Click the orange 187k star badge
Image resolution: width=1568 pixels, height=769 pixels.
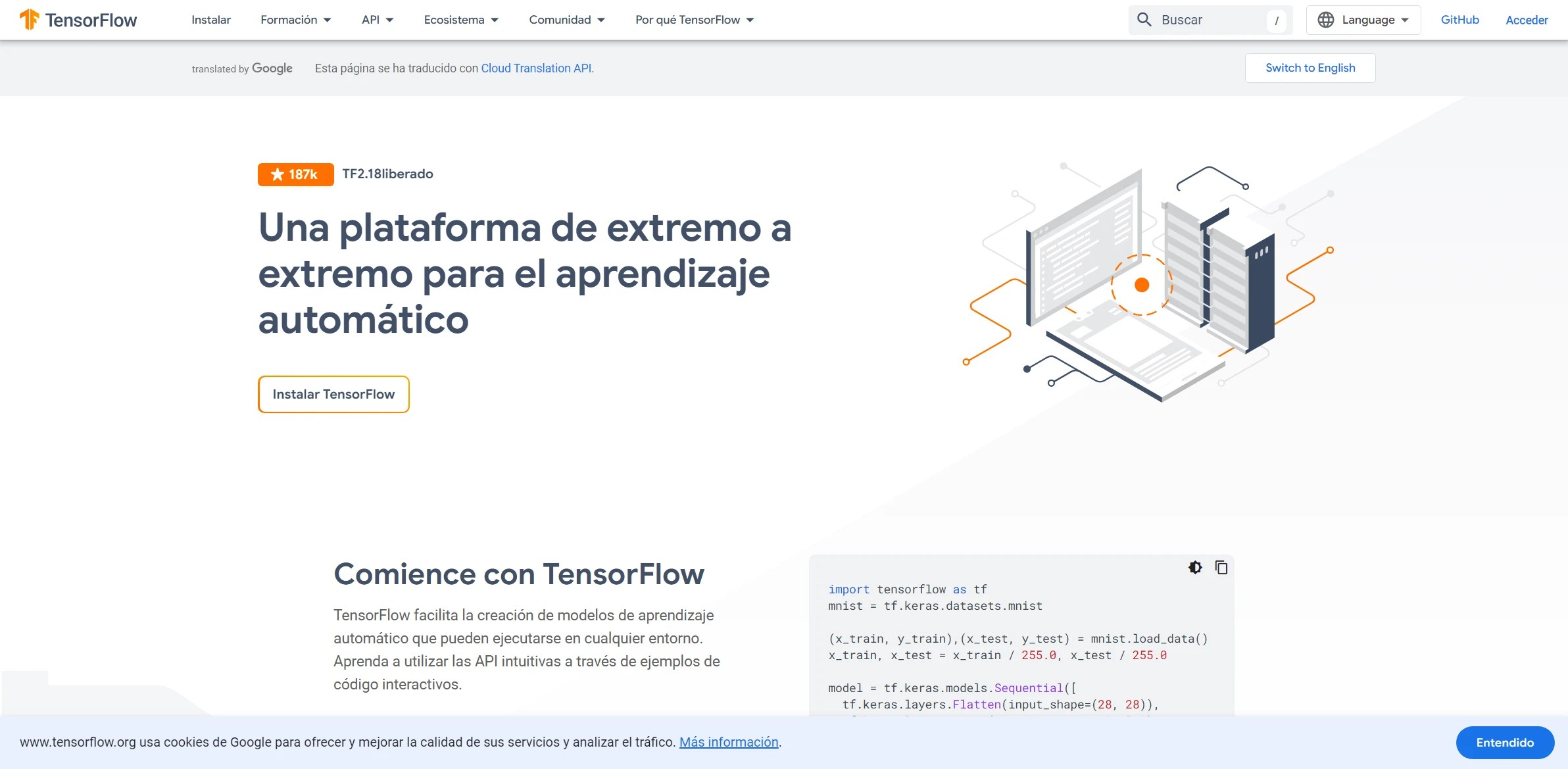click(x=295, y=174)
